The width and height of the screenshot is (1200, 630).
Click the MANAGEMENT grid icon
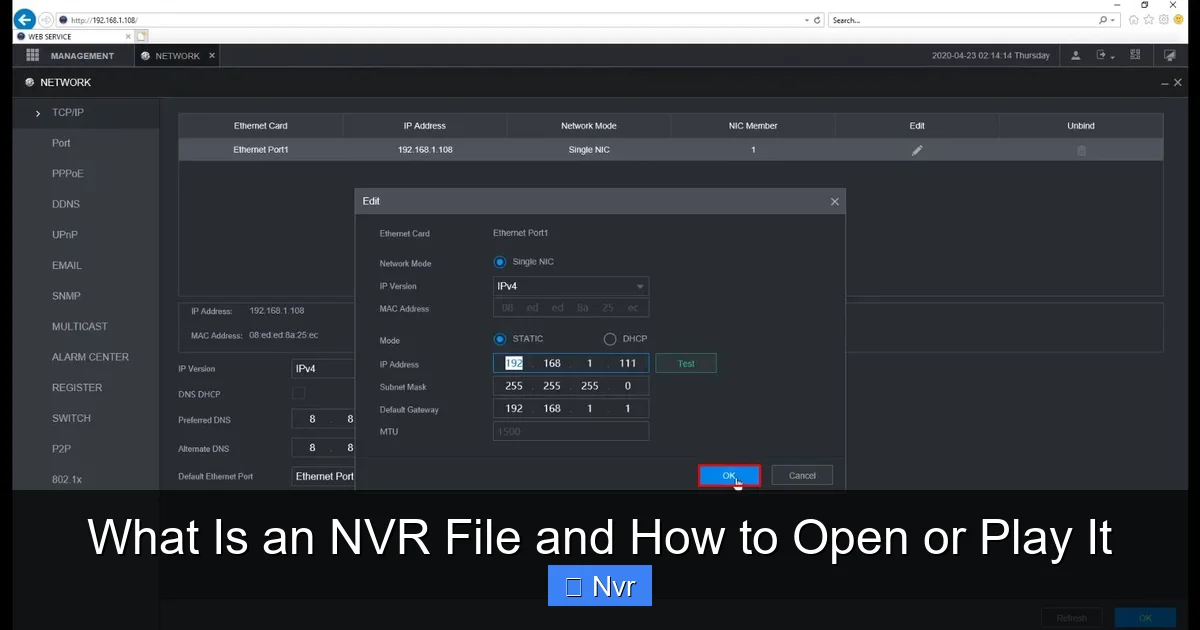[33, 55]
